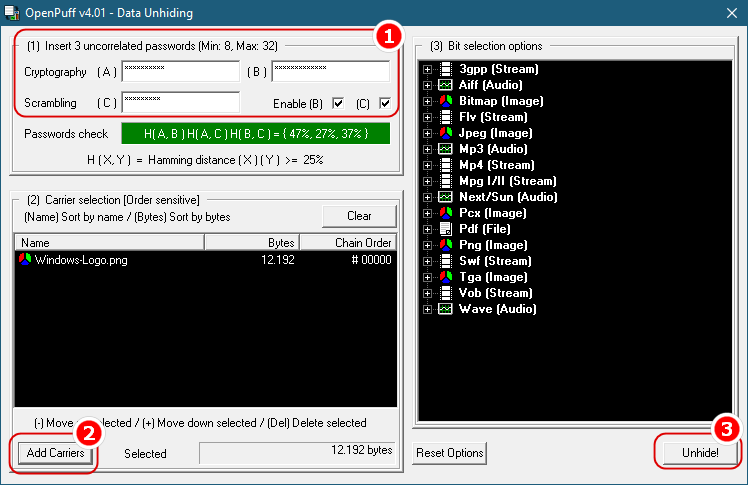Expand the Pdf (File) tree node
The image size is (748, 485).
[x=427, y=229]
